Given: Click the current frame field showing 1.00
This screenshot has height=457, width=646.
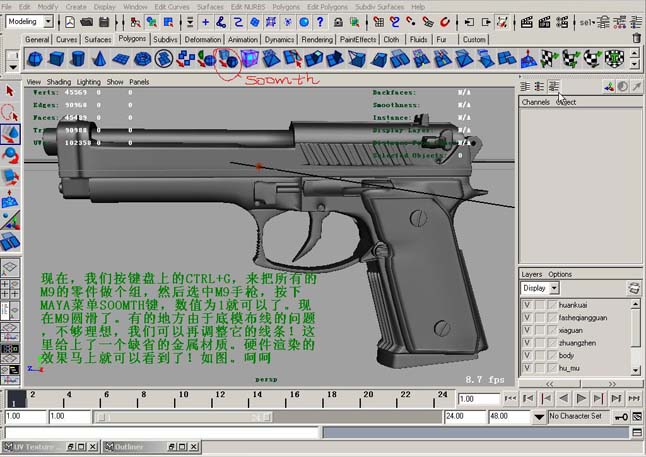Looking at the screenshot, I should (478, 399).
